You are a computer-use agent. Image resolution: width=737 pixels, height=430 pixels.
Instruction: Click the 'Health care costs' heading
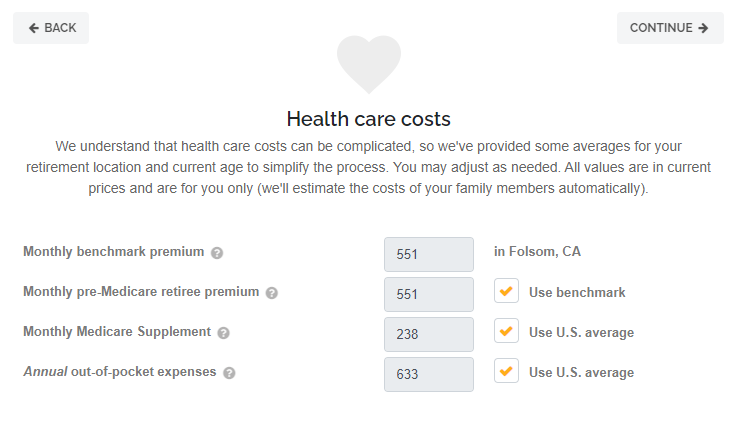368,119
